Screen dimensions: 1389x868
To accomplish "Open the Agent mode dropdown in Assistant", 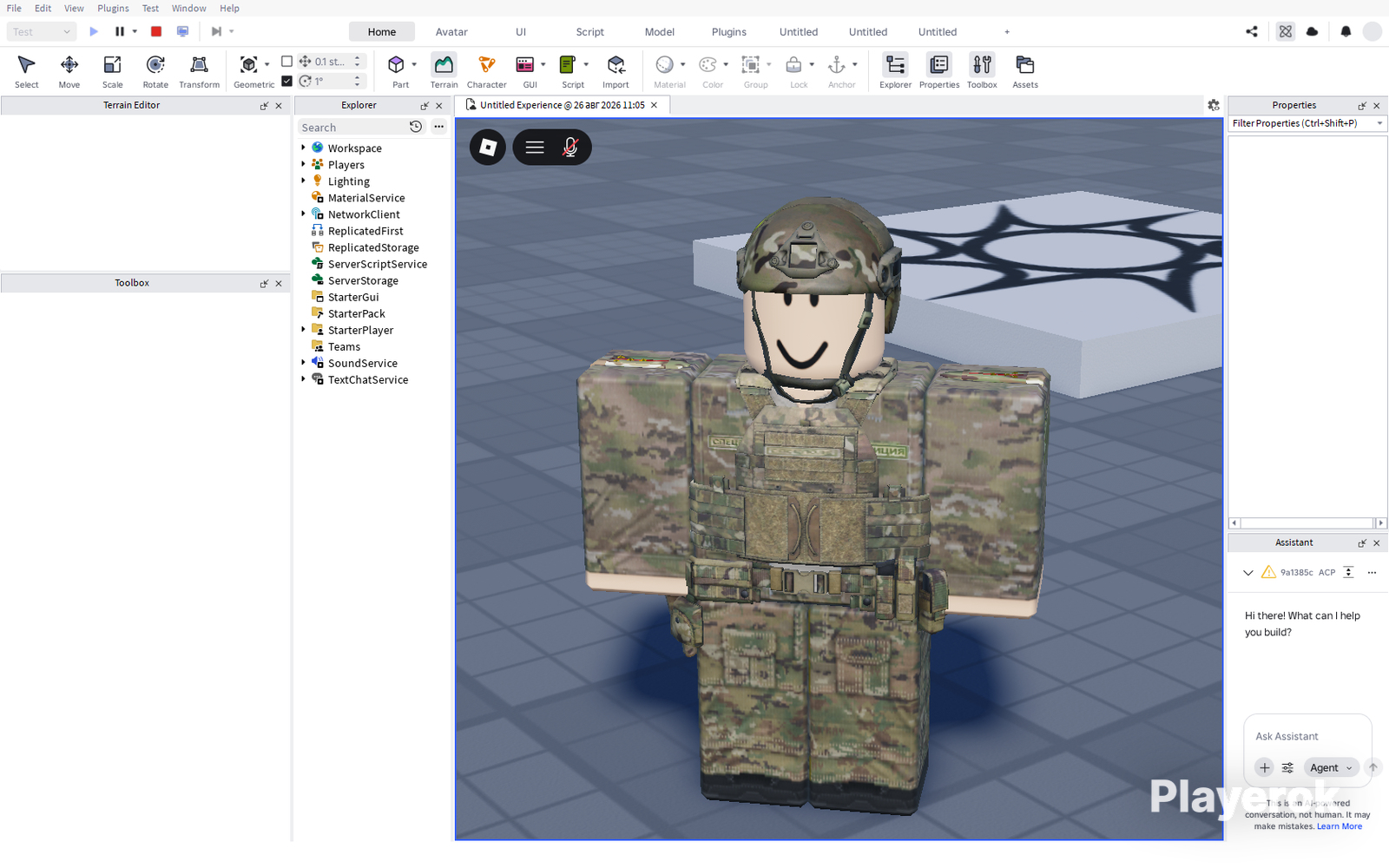I will coord(1331,768).
